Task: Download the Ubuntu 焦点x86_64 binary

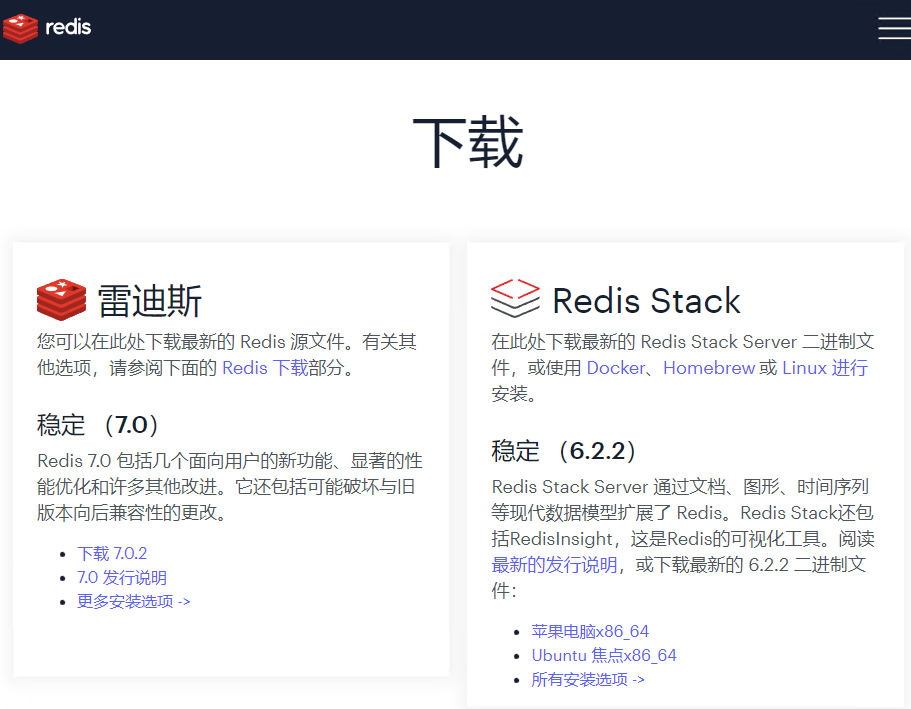Action: click(x=602, y=655)
